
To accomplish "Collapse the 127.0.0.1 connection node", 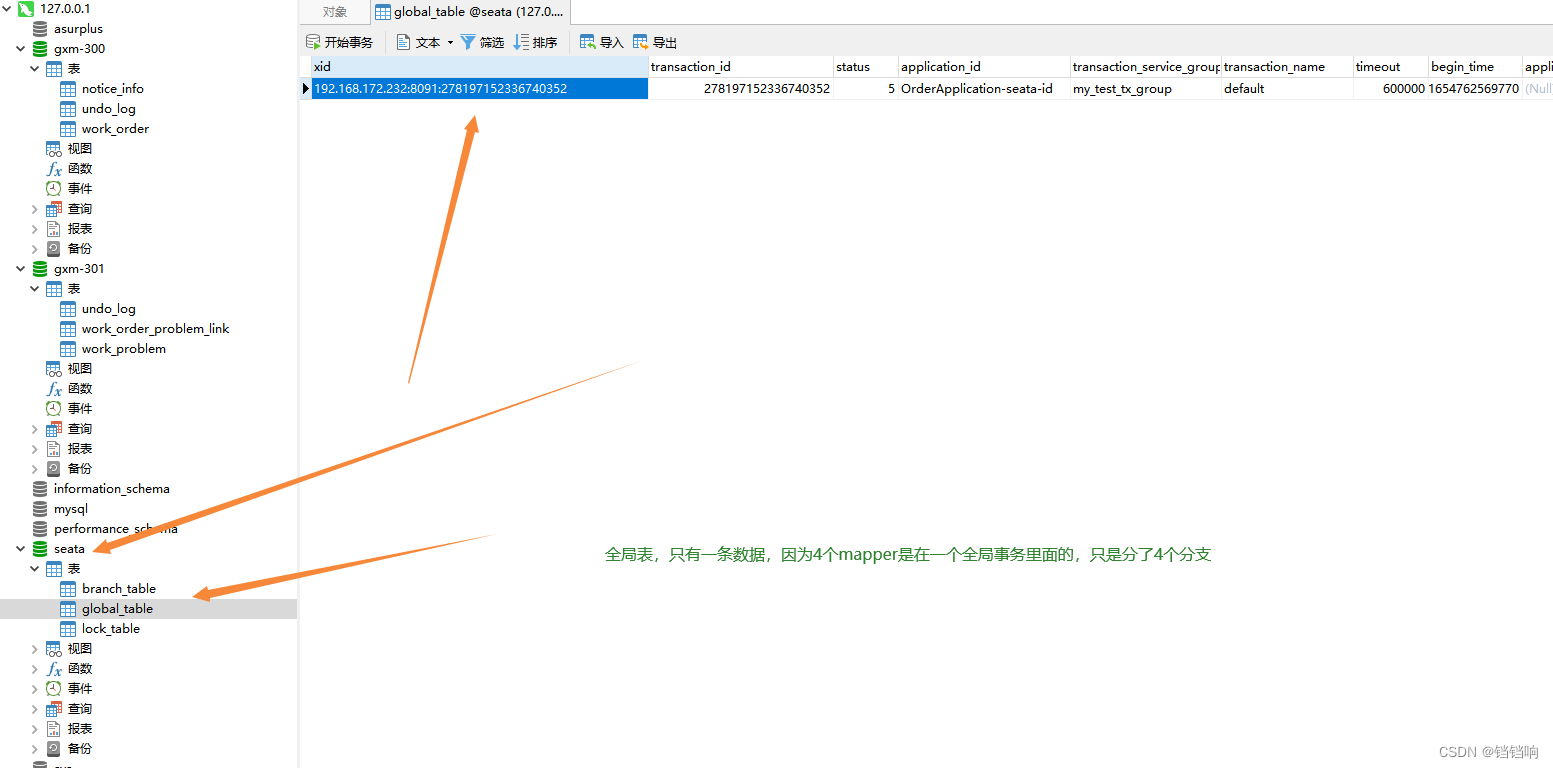I will [x=7, y=8].
